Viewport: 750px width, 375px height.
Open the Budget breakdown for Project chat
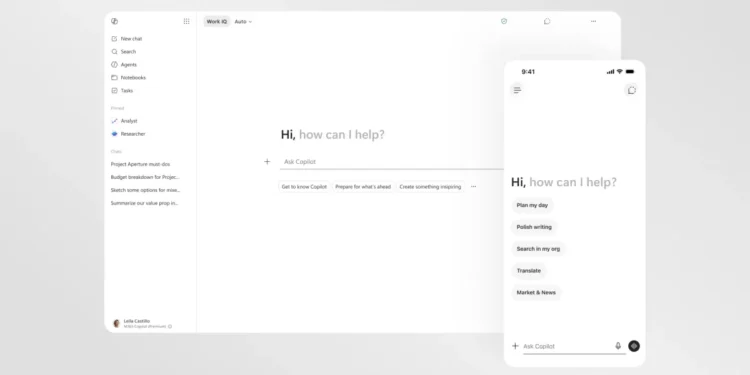[x=145, y=177]
